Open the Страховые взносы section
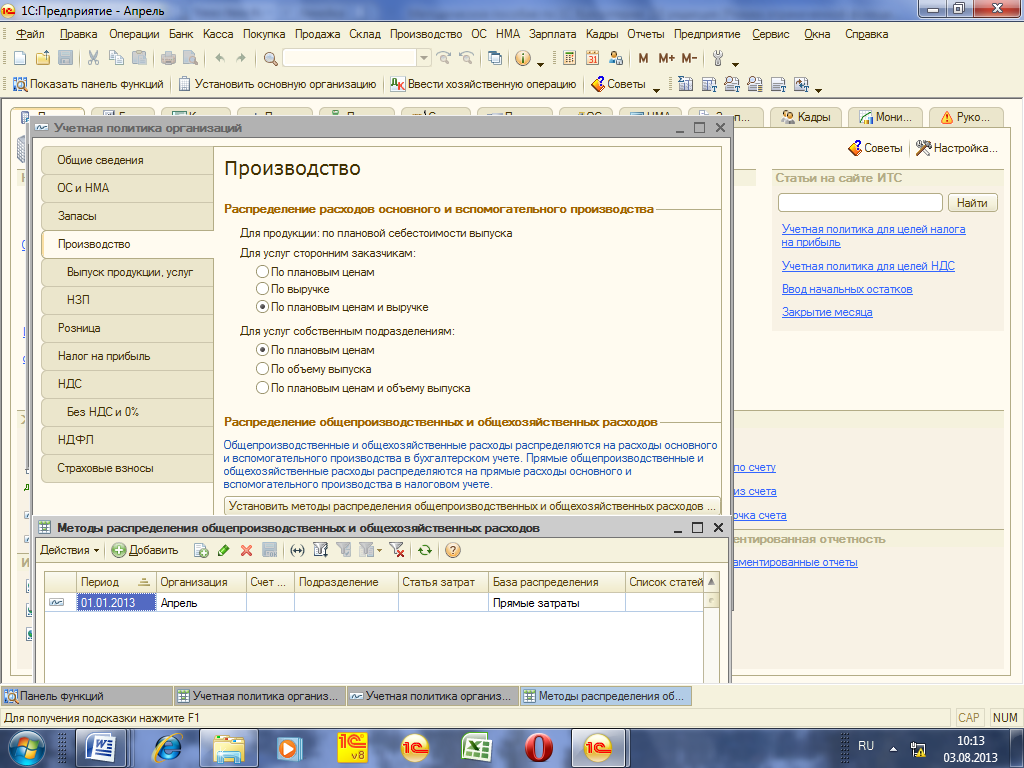Viewport: 1024px width, 768px height. tap(127, 468)
